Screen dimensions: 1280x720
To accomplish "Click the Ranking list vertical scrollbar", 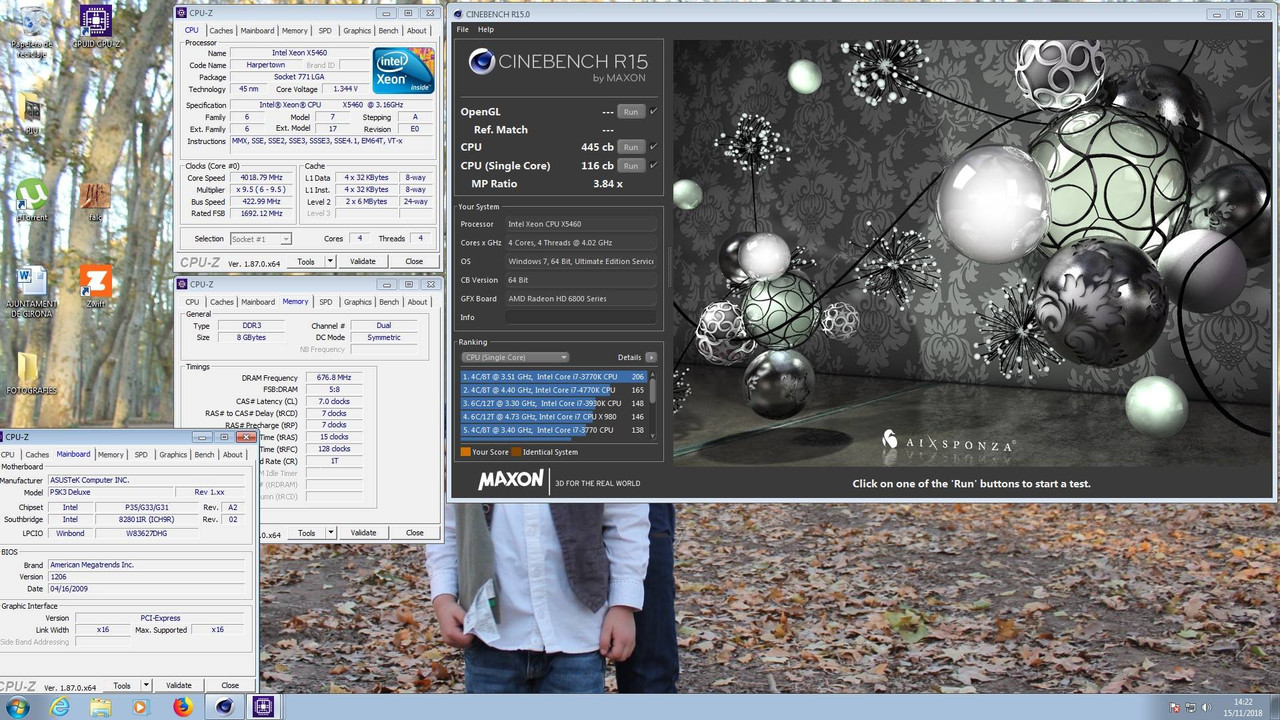I will [x=653, y=403].
